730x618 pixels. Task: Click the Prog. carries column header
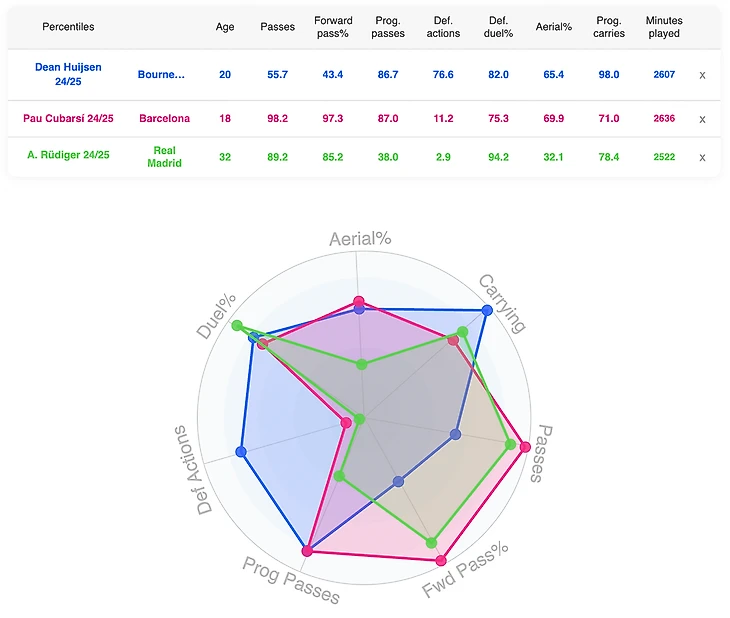[608, 27]
